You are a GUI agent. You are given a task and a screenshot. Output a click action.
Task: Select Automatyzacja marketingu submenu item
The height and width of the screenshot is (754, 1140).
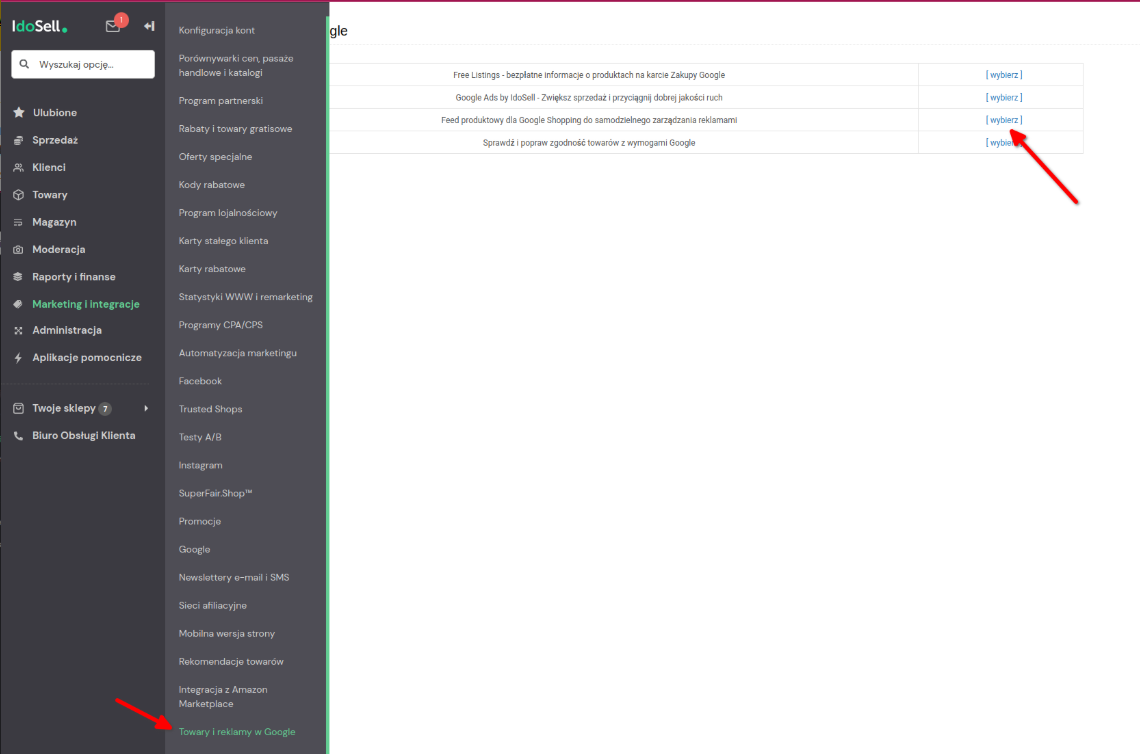[238, 353]
